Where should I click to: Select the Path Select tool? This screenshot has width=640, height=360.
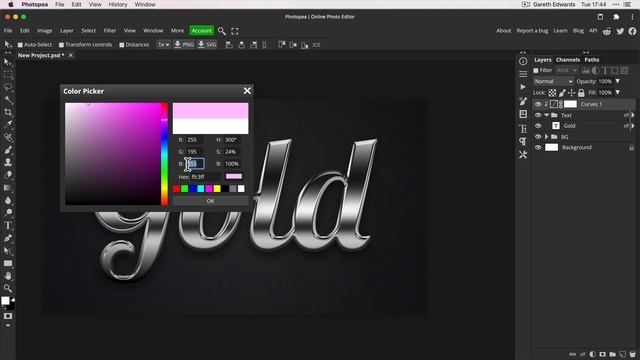point(8,251)
